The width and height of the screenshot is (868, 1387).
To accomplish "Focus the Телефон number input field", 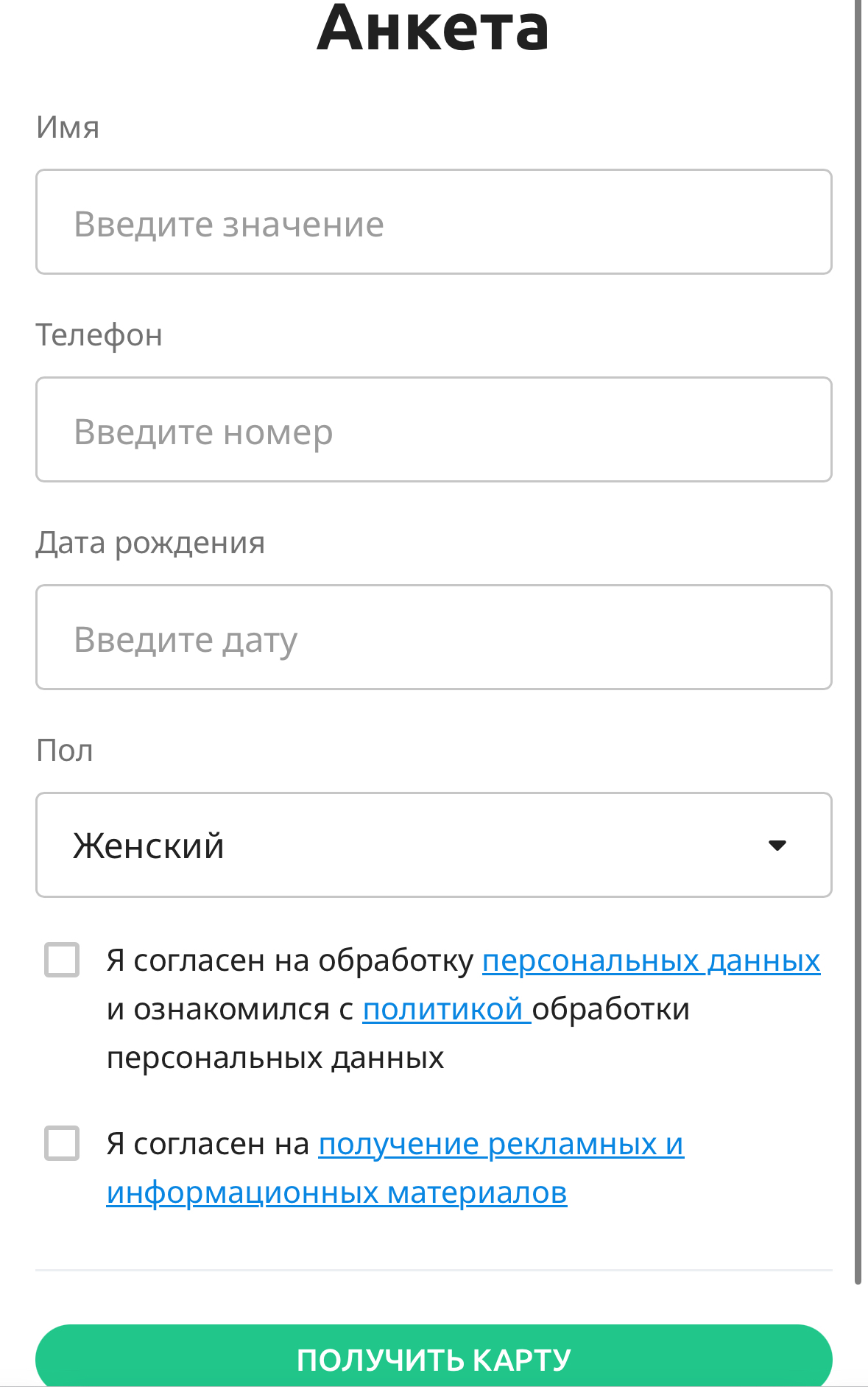I will [434, 430].
